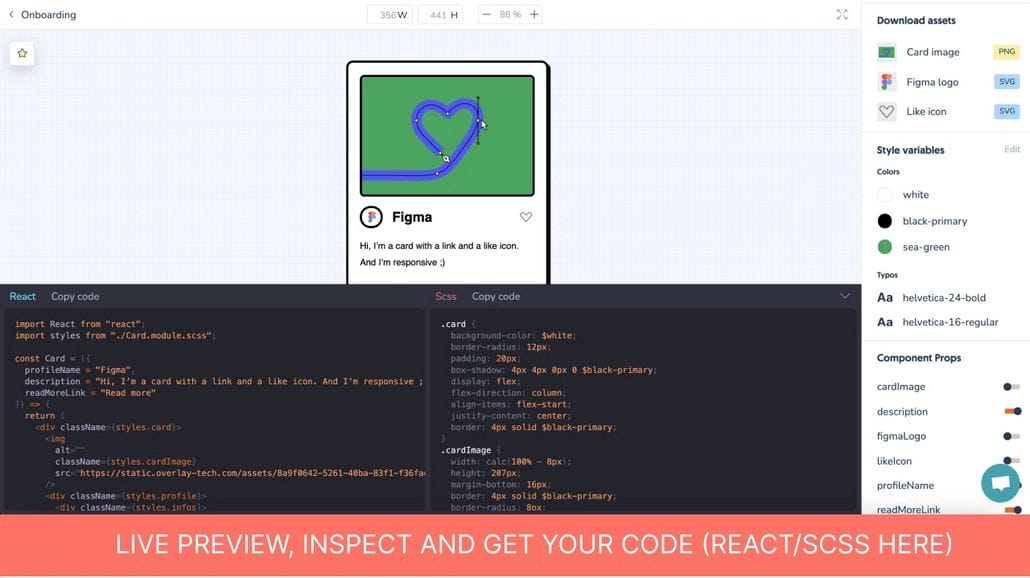
Task: Click the Figma logo asset thumbnail
Action: point(886,82)
